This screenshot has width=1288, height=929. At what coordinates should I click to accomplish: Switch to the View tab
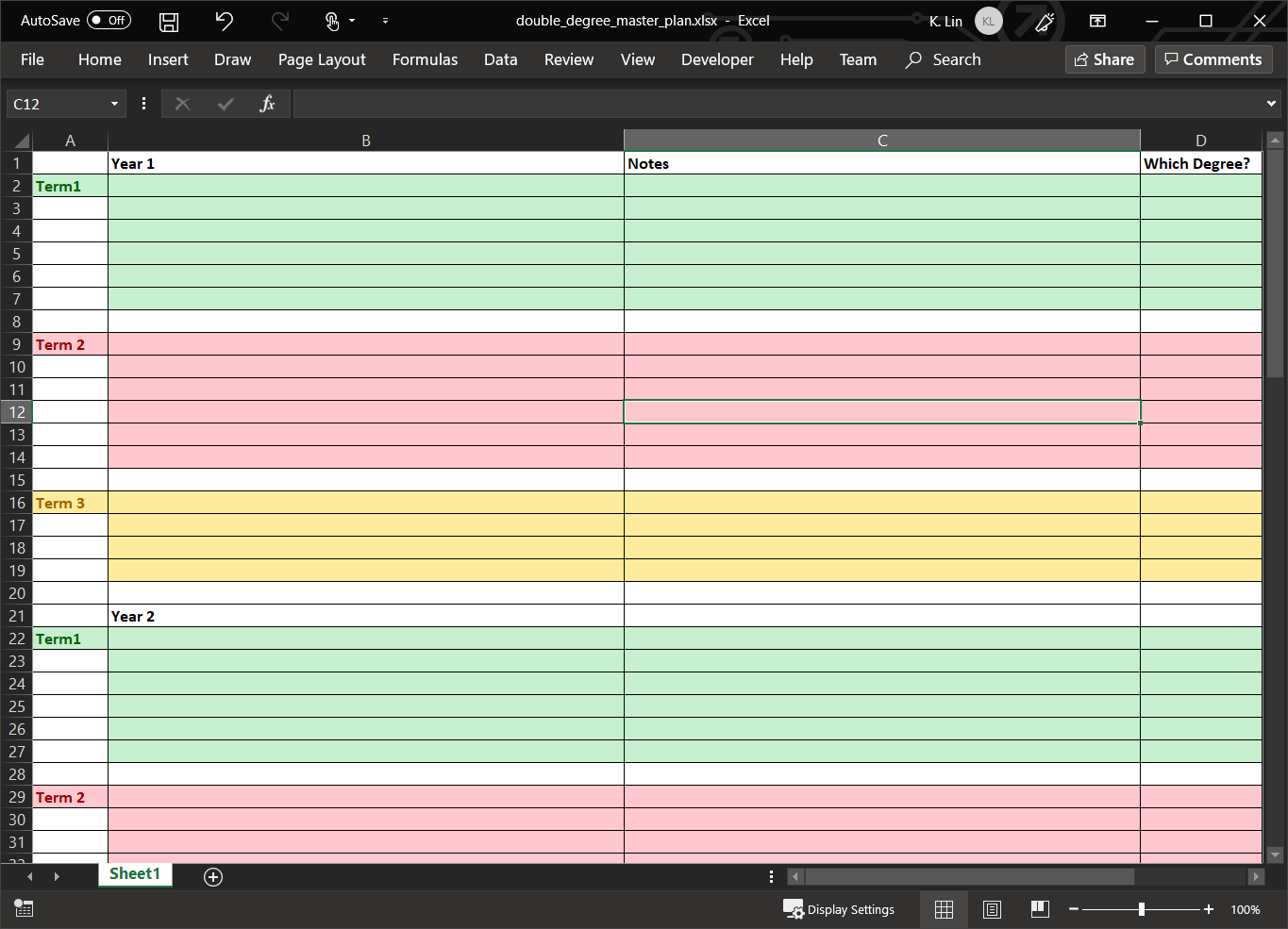tap(638, 59)
